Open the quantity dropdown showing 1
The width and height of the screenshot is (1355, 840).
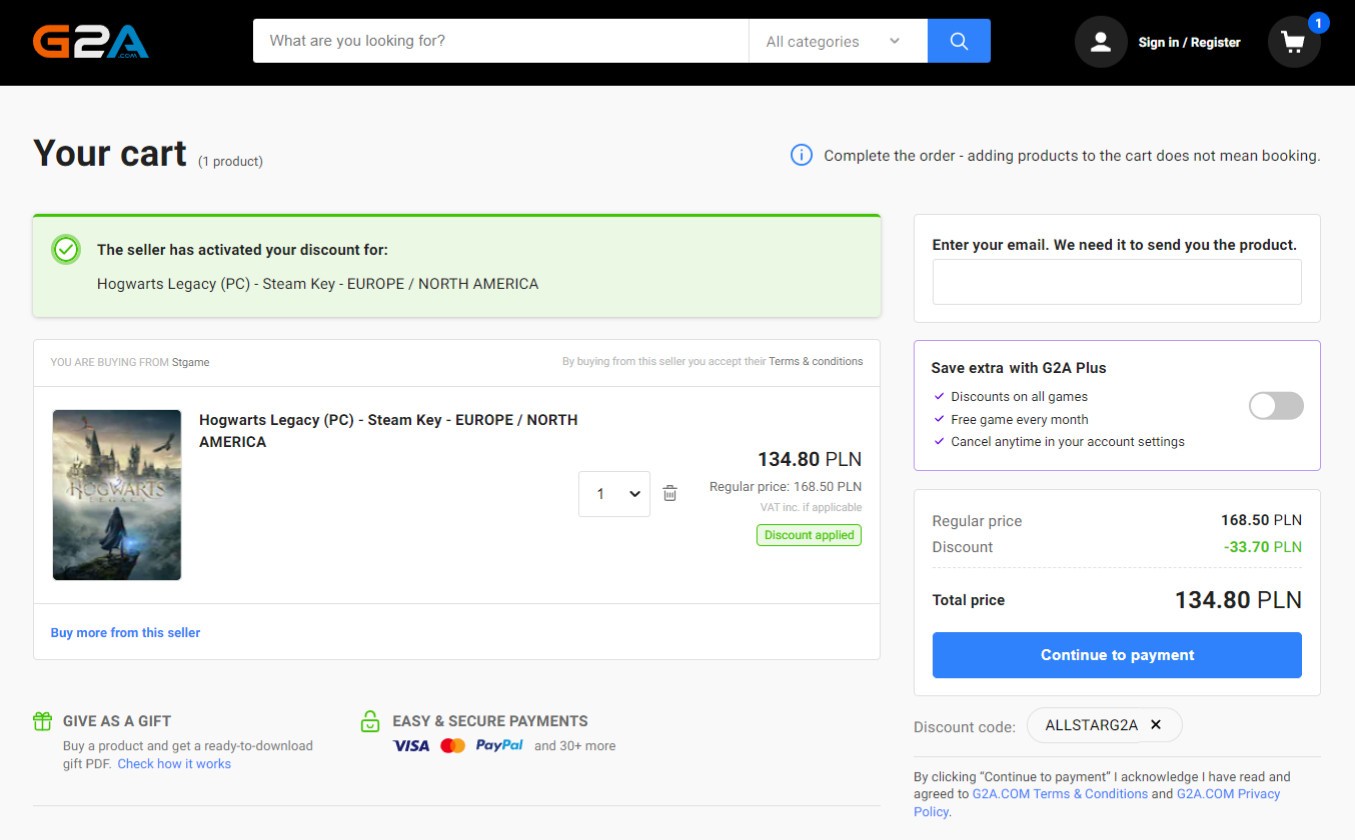[x=614, y=494]
